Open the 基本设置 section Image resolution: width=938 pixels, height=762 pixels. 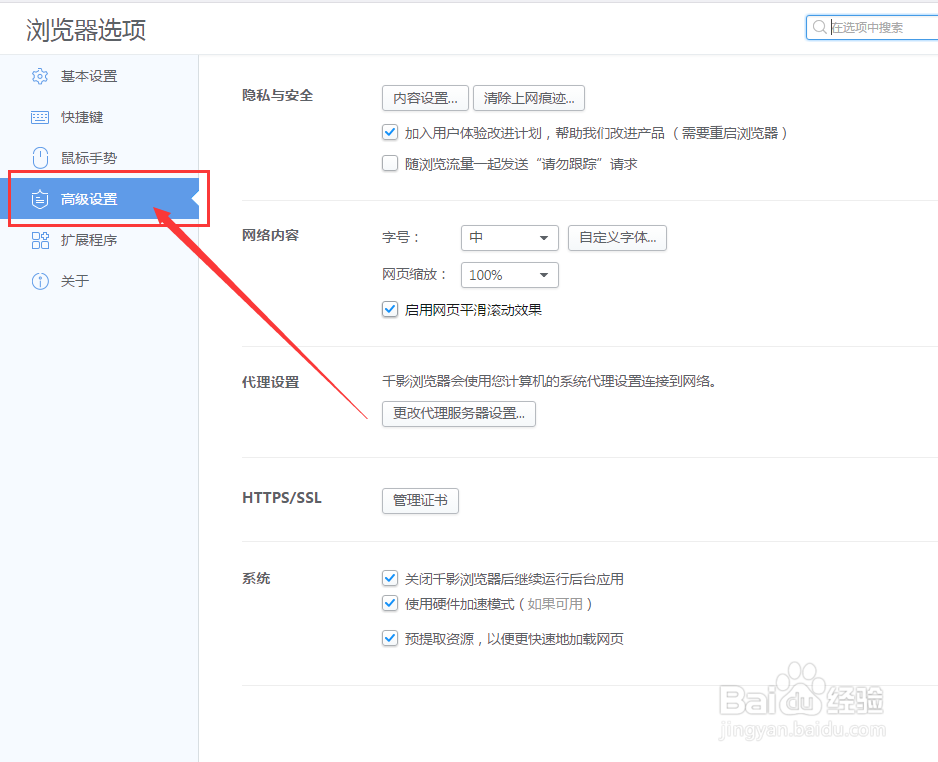click(99, 77)
